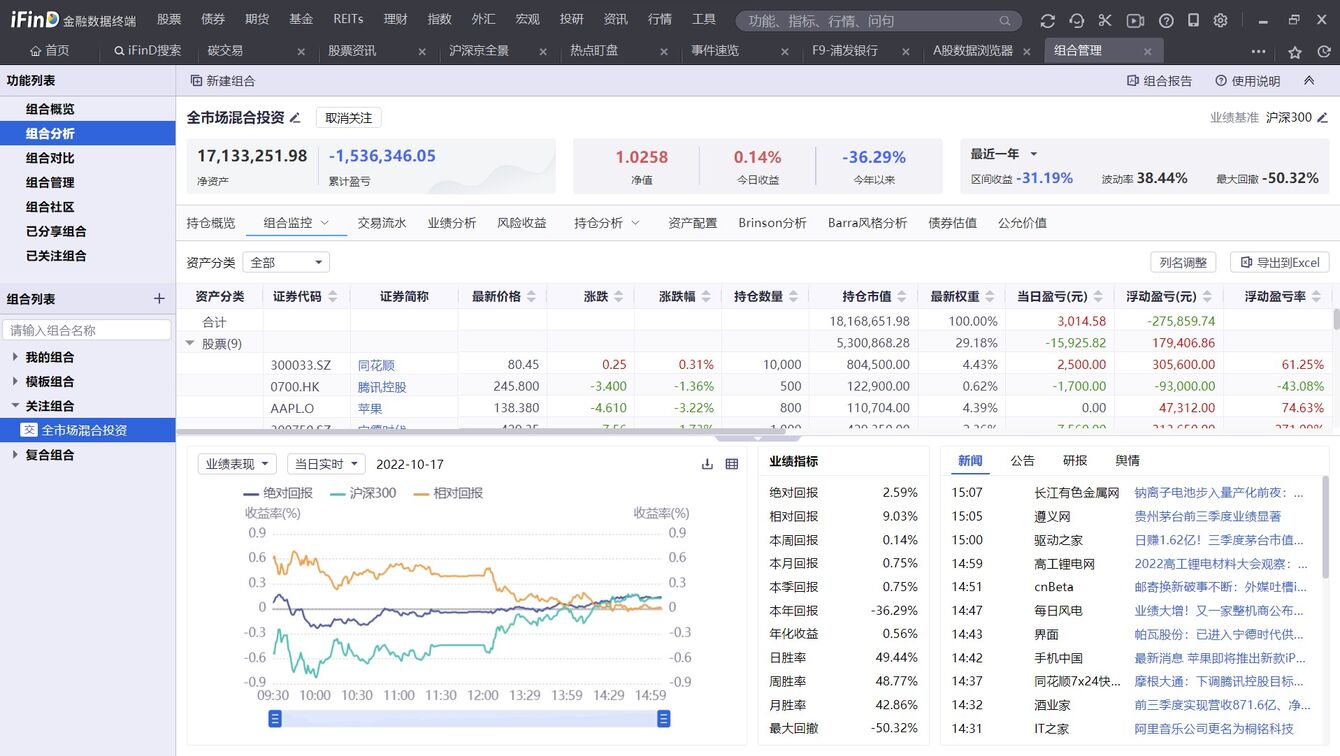Image resolution: width=1340 pixels, height=756 pixels.
Task: Open 腾讯控股 security link in table
Action: click(x=382, y=387)
